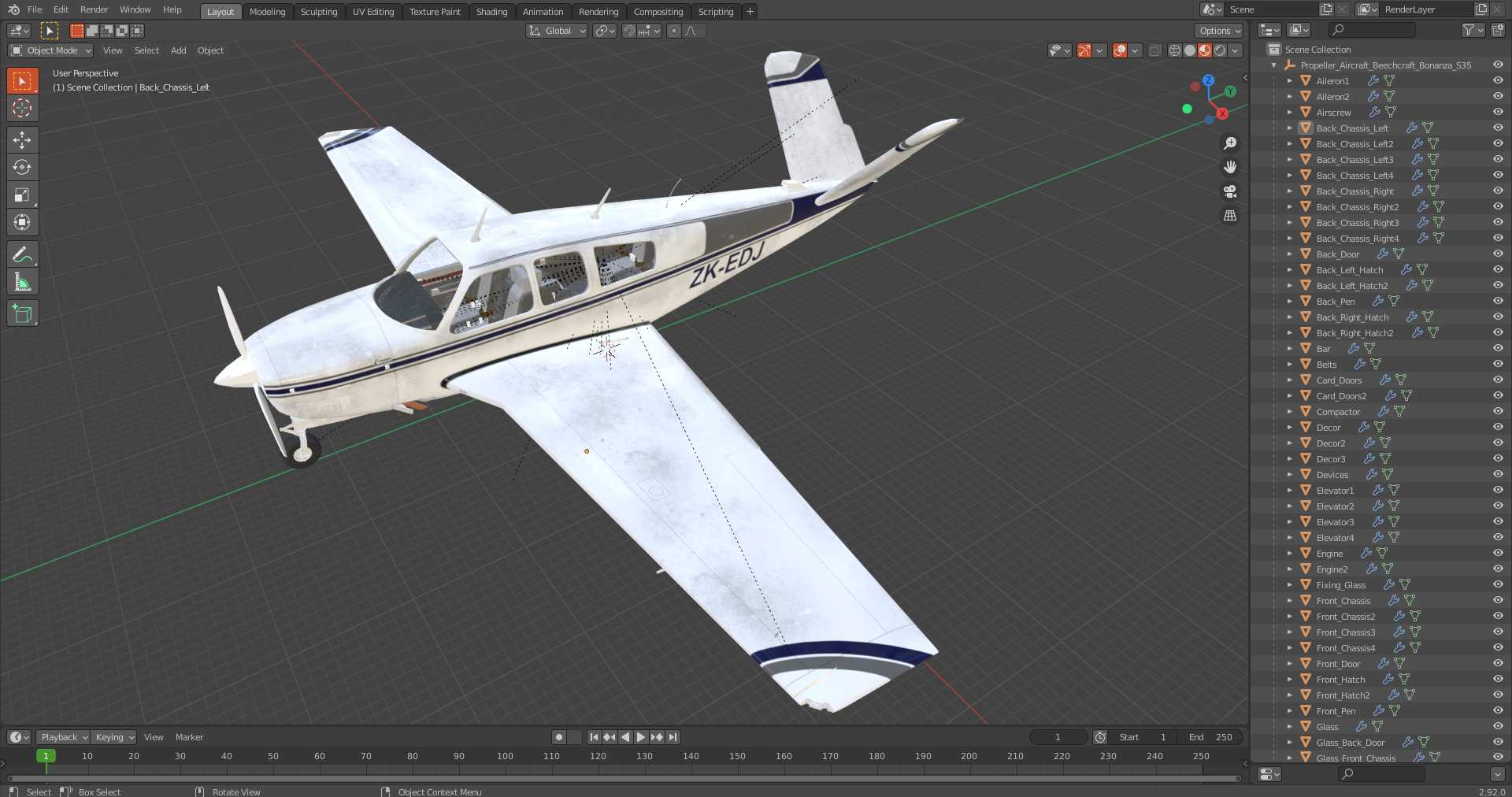Image resolution: width=1512 pixels, height=797 pixels.
Task: Toggle snapping magnet icon
Action: (x=629, y=31)
